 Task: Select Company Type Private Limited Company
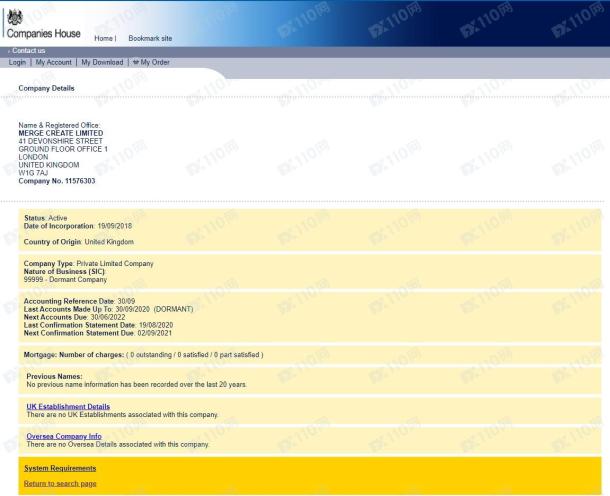88,263
